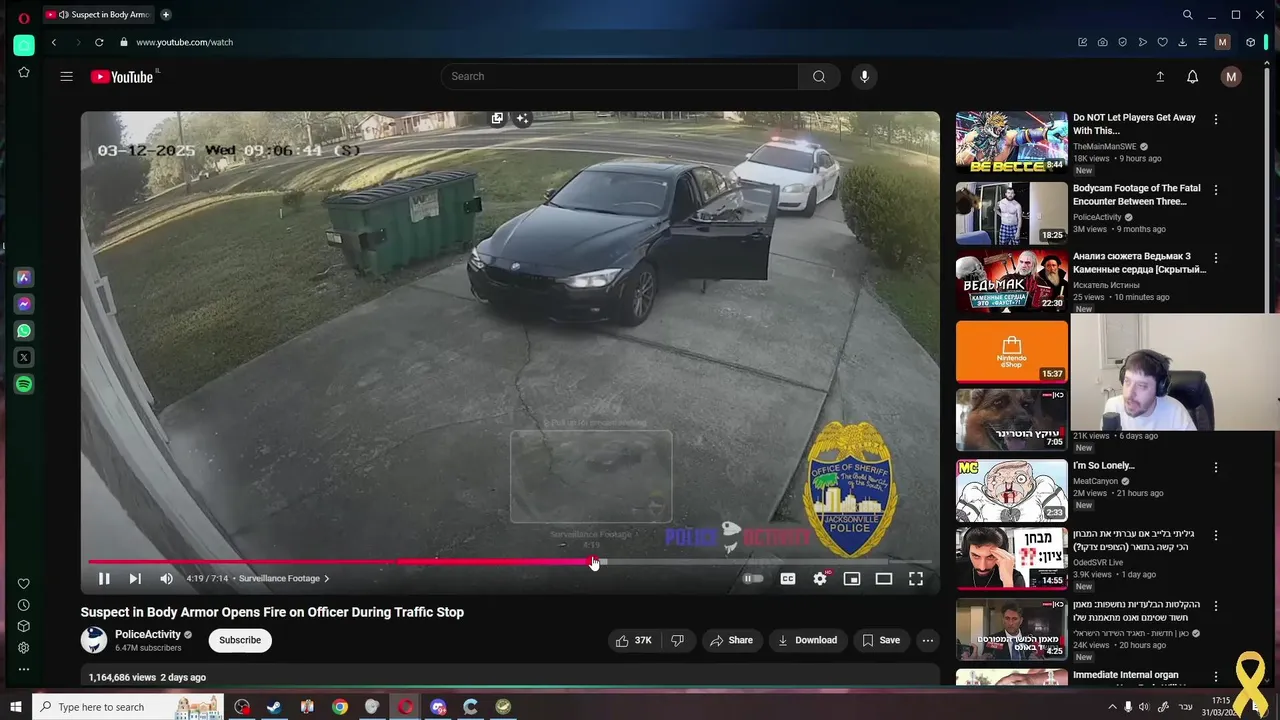Select the Suspect in Body Armor tab
1280x720 pixels.
(x=98, y=14)
